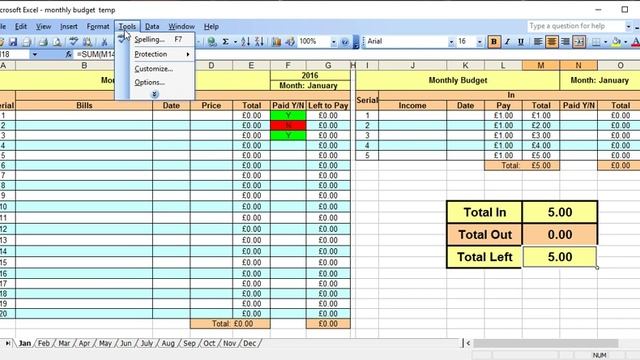The height and width of the screenshot is (360, 640).
Task: Click the Print icon in the toolbar
Action: tap(43, 42)
